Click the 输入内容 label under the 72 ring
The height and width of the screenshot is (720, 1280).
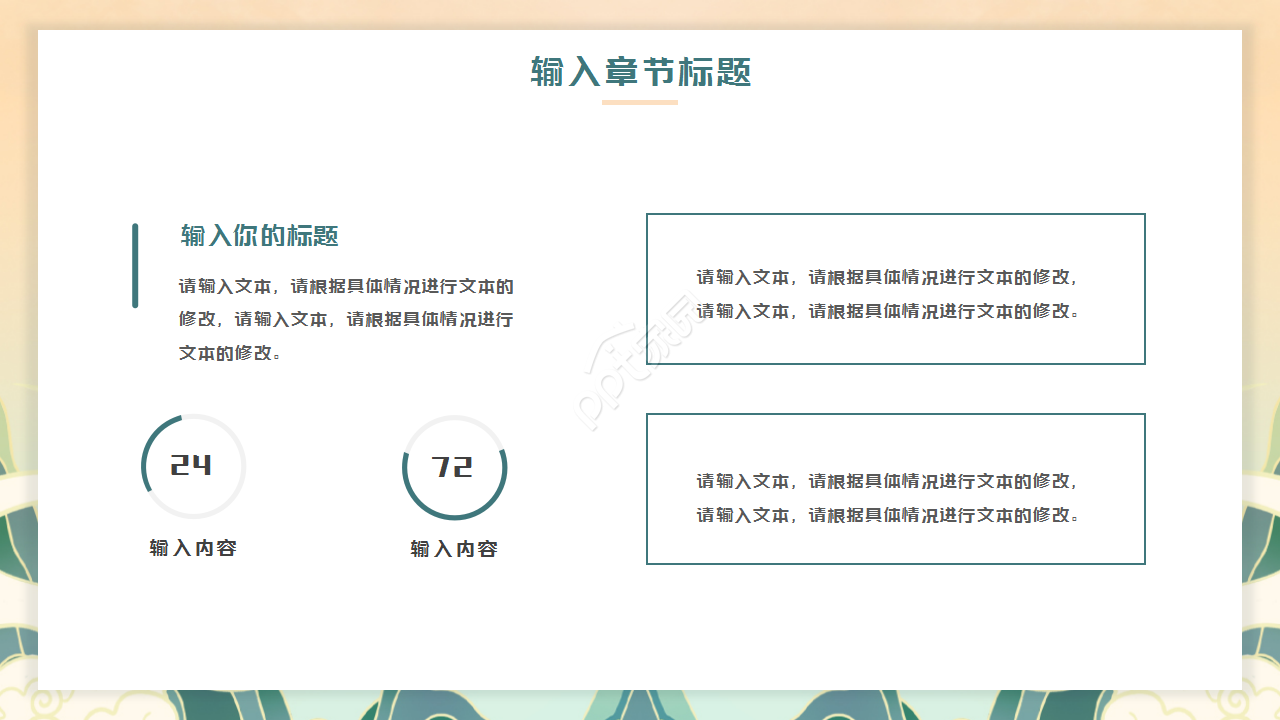tap(454, 549)
